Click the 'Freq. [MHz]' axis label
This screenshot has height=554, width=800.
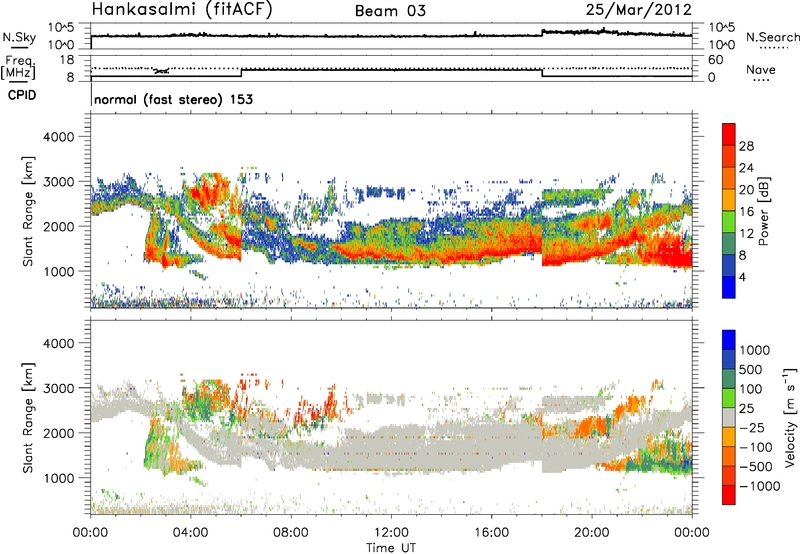pos(19,67)
